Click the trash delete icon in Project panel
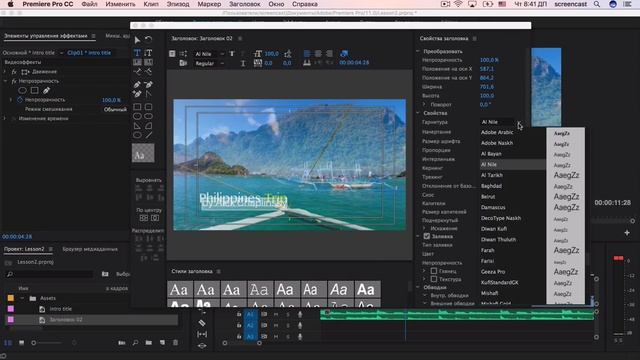Viewport: 640px width, 360px height. coord(176,342)
